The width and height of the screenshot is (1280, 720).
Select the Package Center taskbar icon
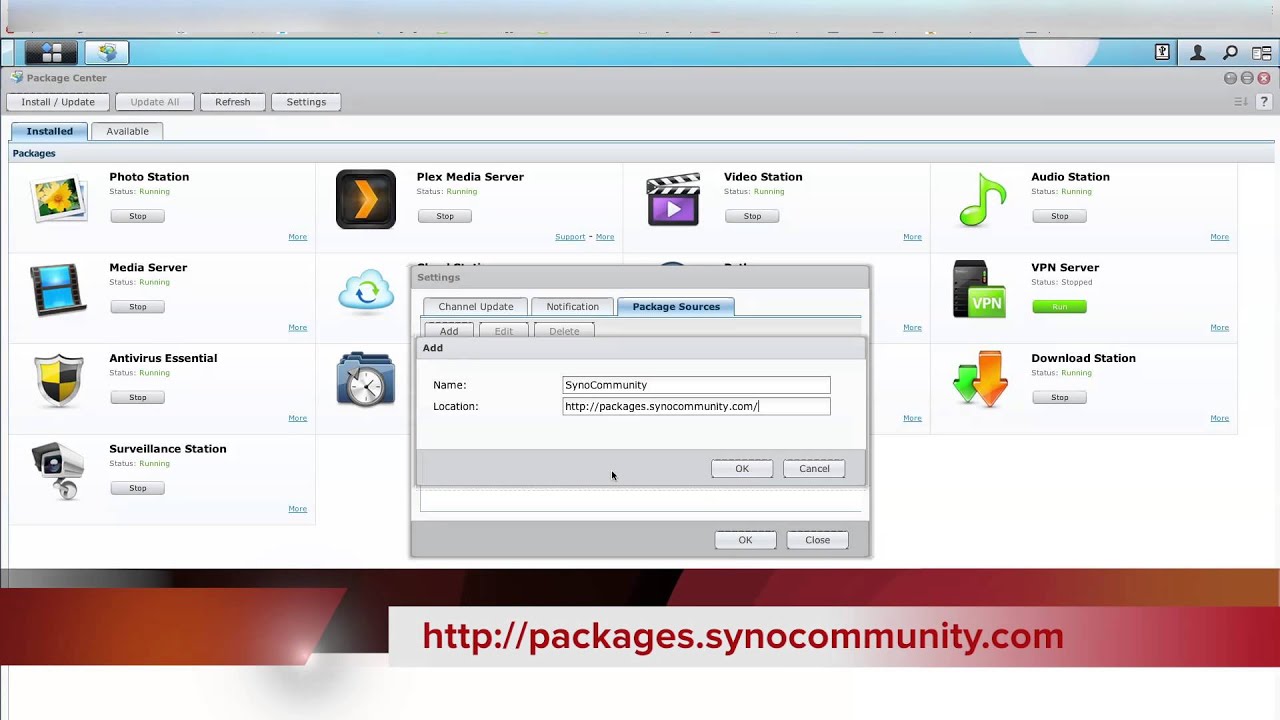107,53
